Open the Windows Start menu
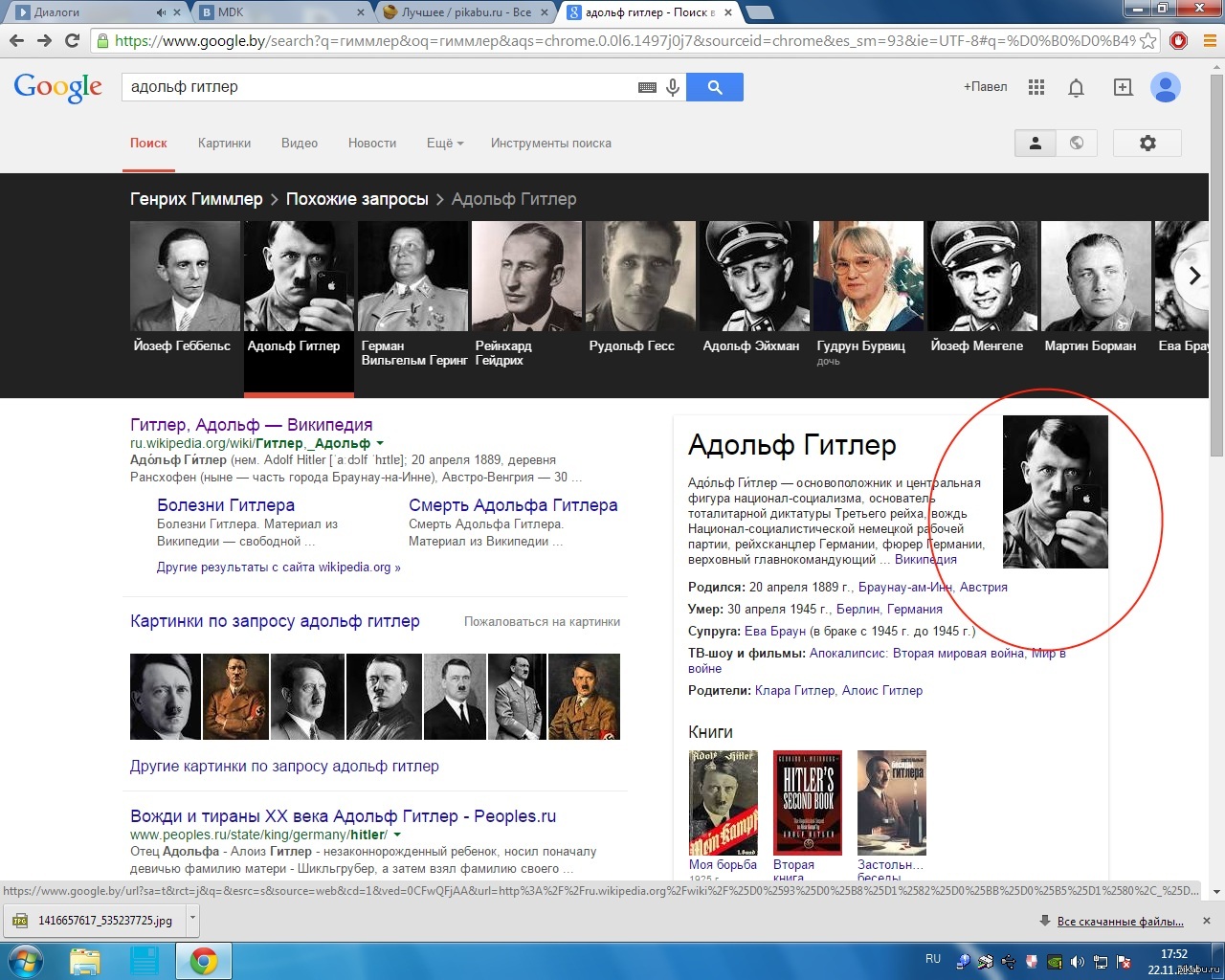This screenshot has width=1225, height=980. pyautogui.click(x=25, y=960)
